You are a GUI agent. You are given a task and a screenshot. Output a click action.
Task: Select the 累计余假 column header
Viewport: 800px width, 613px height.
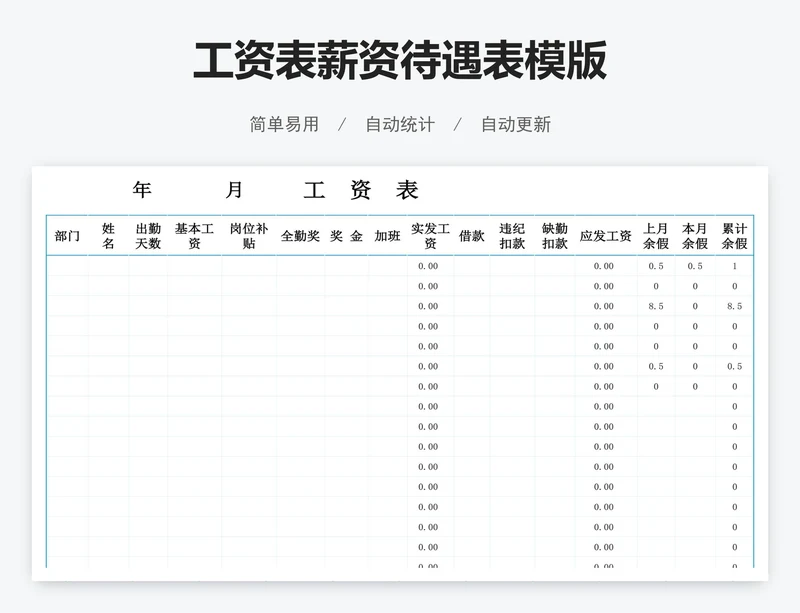(734, 236)
